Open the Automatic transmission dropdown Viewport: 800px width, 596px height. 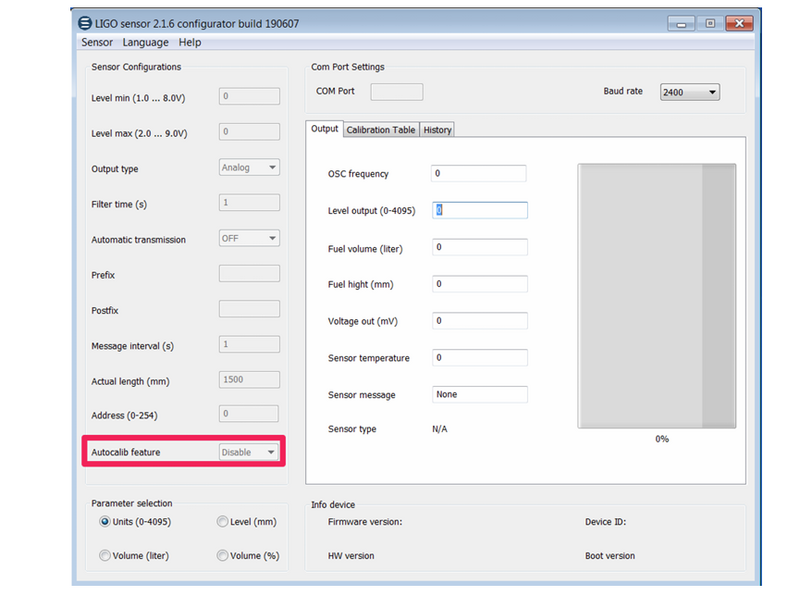click(x=249, y=238)
